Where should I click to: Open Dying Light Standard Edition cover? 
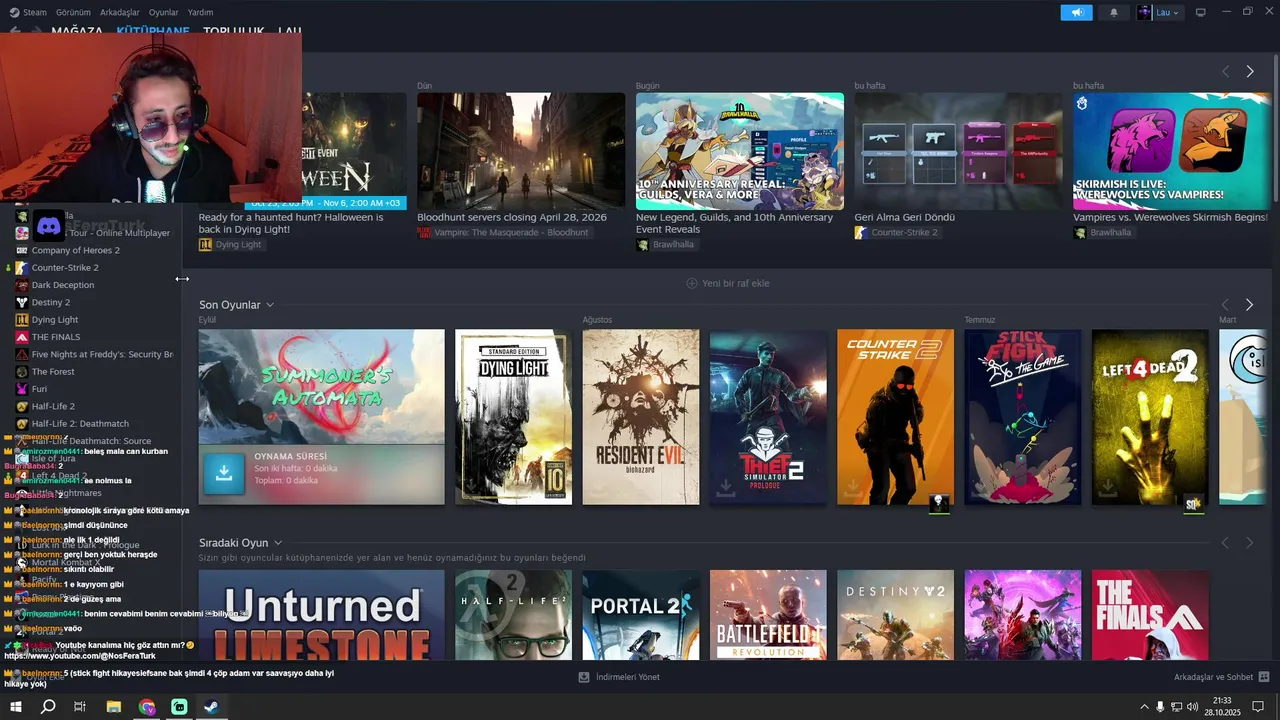tap(513, 417)
